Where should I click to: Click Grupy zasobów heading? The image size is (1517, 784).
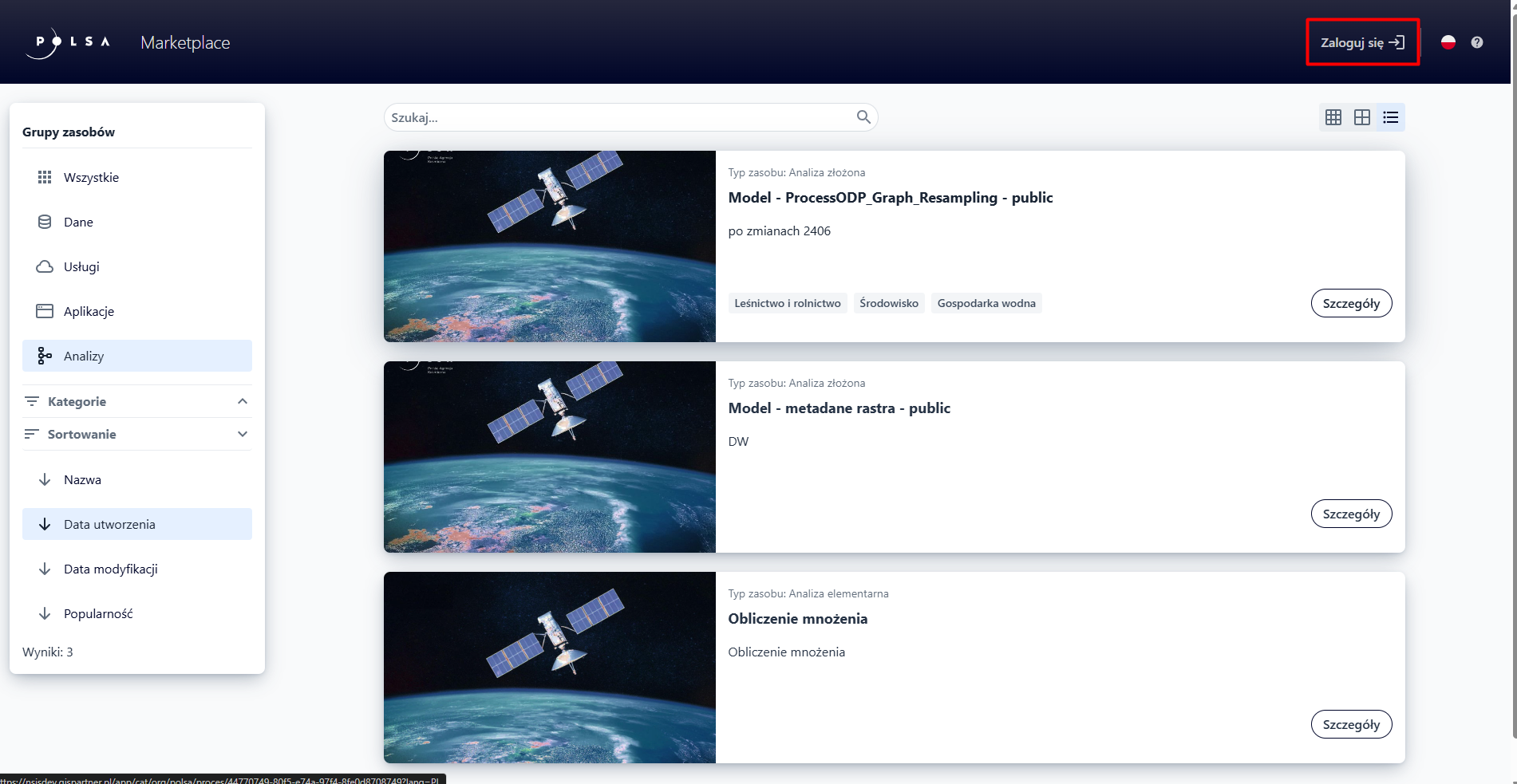pos(69,132)
